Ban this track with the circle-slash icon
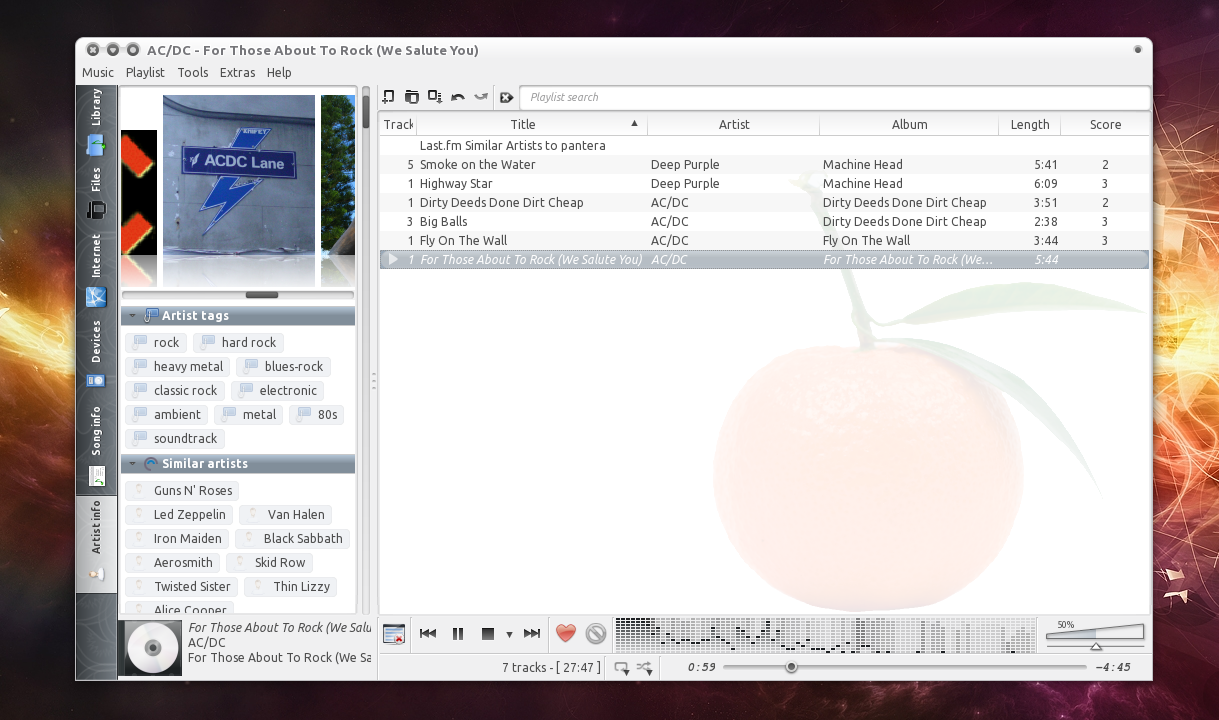Screen dimensions: 1219x720 pyautogui.click(x=596, y=633)
